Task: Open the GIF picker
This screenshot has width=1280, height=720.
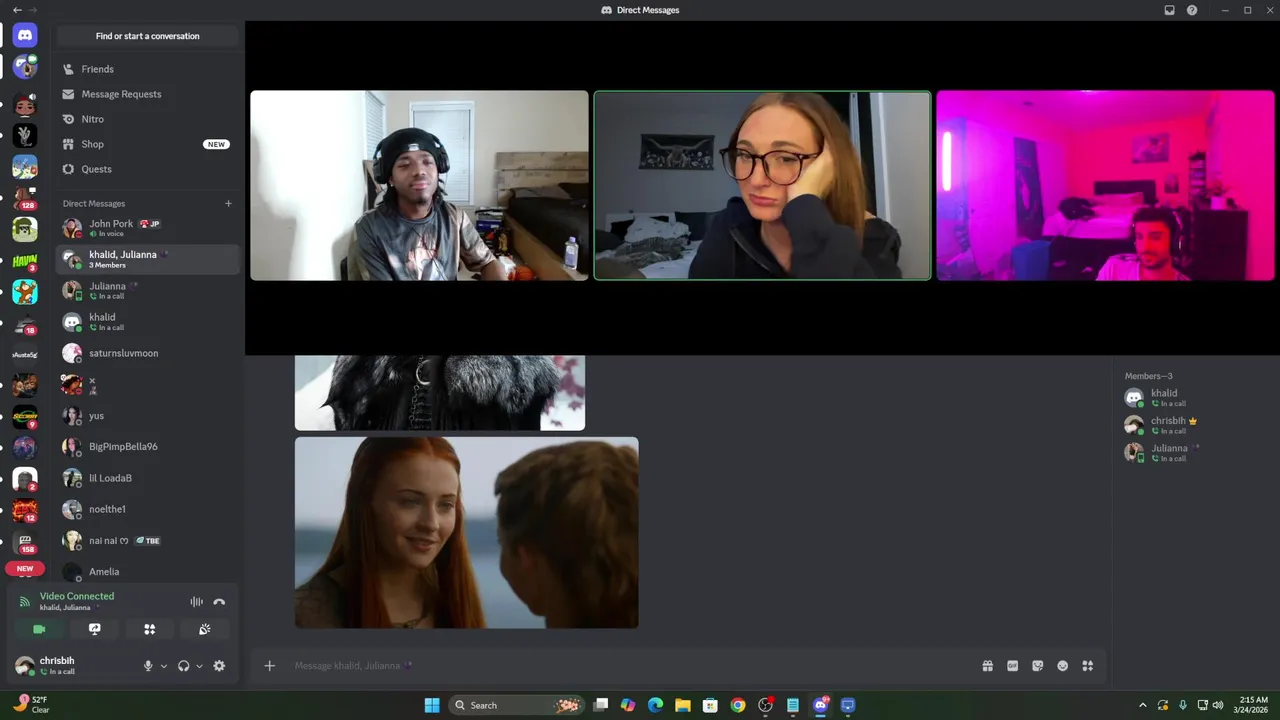Action: pos(1012,666)
